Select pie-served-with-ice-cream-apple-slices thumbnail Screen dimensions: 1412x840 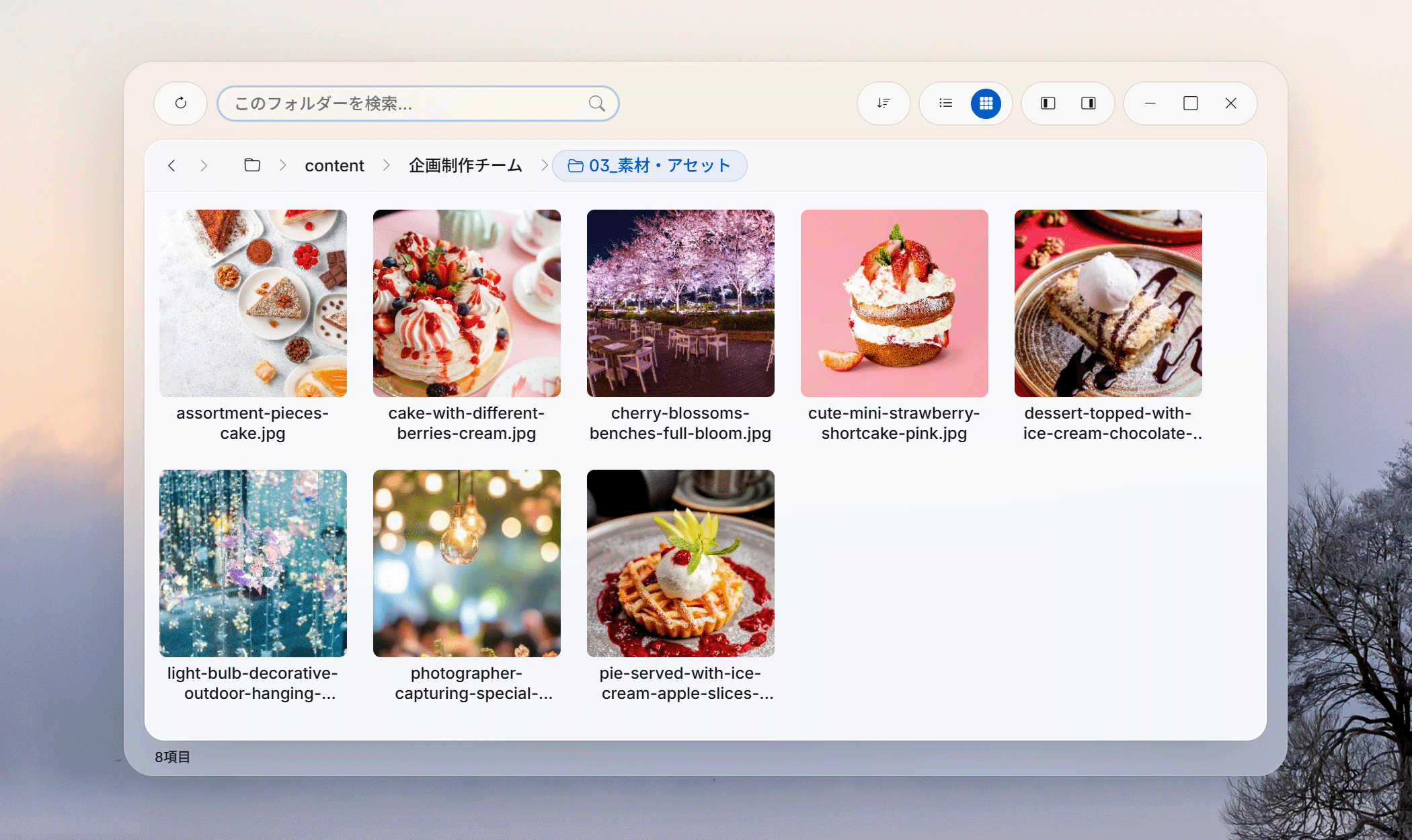[680, 563]
